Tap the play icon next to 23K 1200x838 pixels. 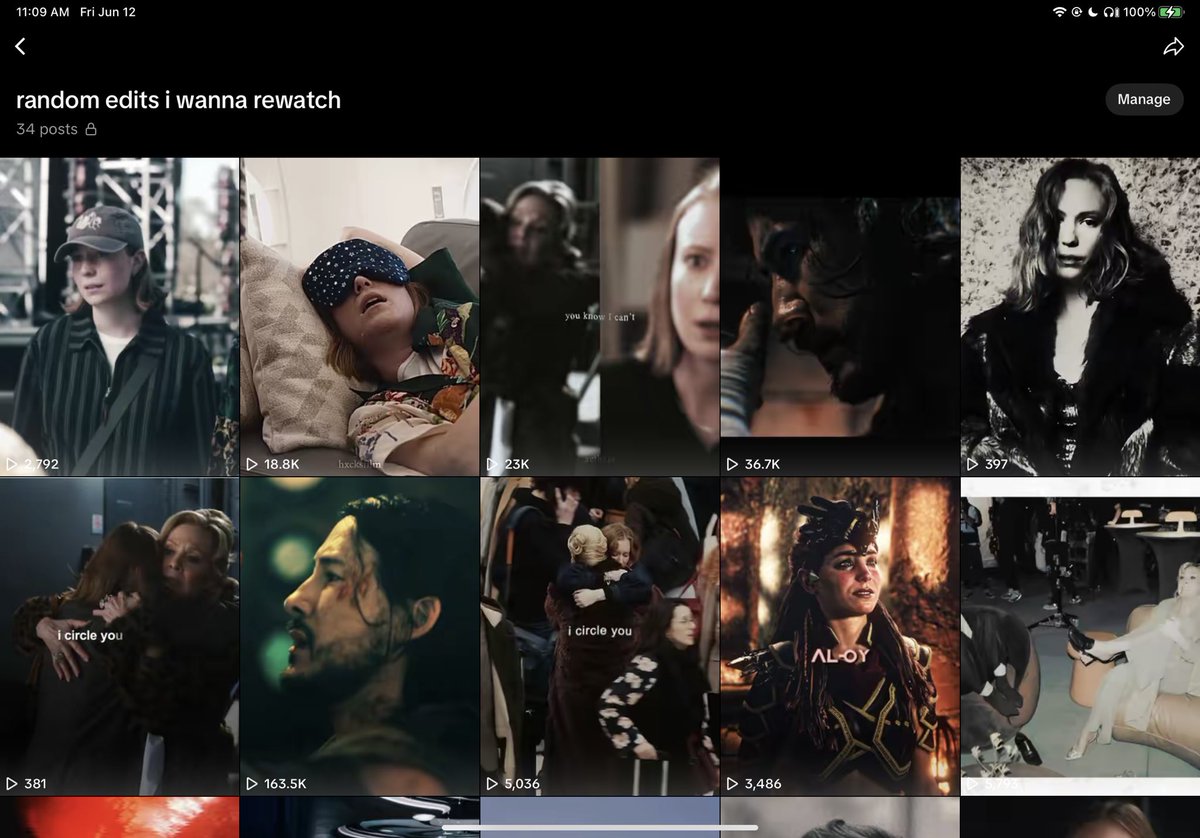(x=492, y=464)
